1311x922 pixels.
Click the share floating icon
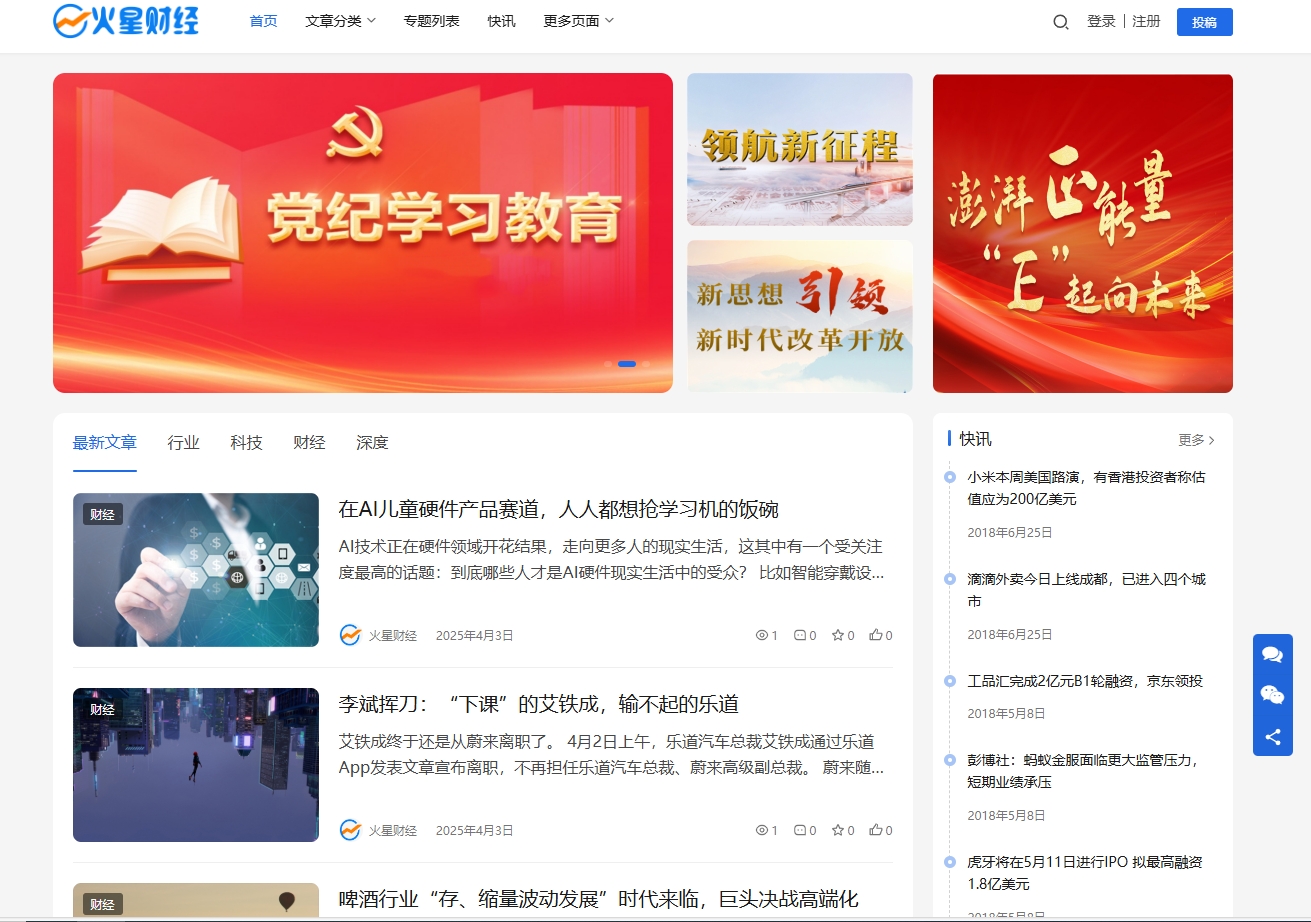[x=1272, y=738]
